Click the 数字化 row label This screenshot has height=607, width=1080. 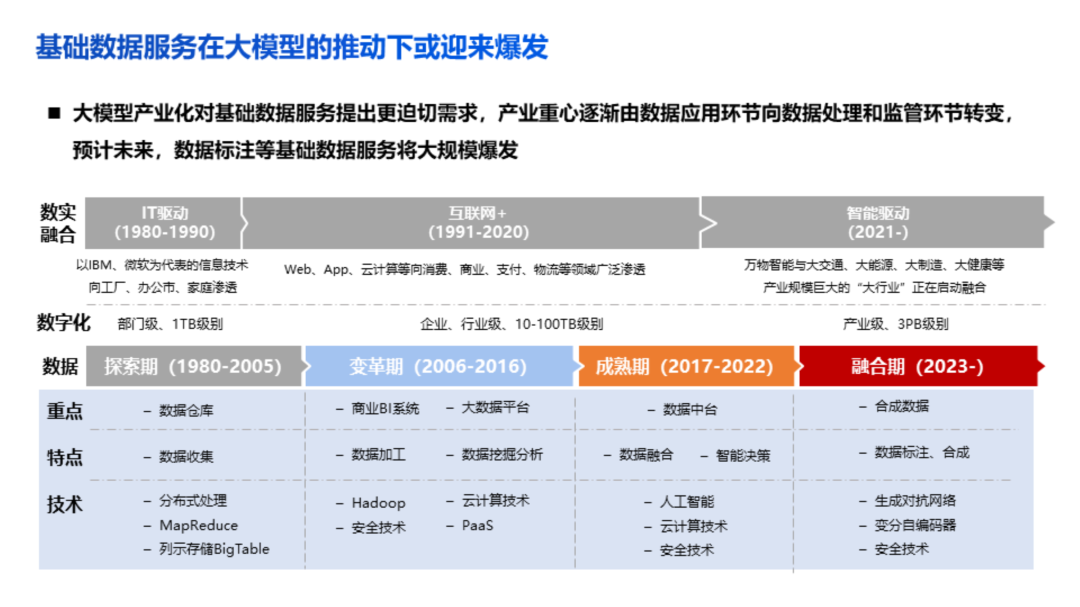tap(64, 323)
